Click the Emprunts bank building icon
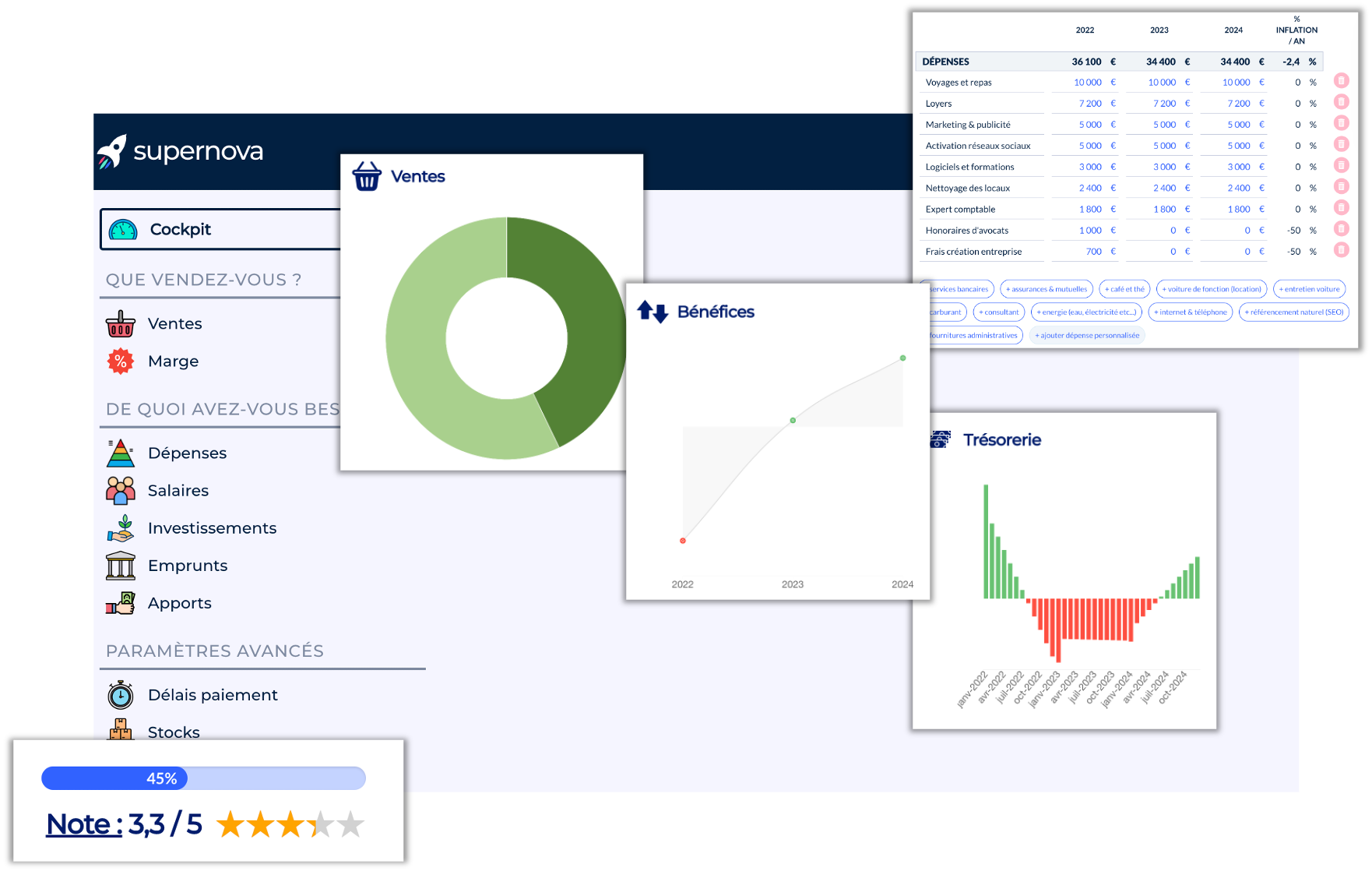The height and width of the screenshot is (871, 1372). (121, 566)
